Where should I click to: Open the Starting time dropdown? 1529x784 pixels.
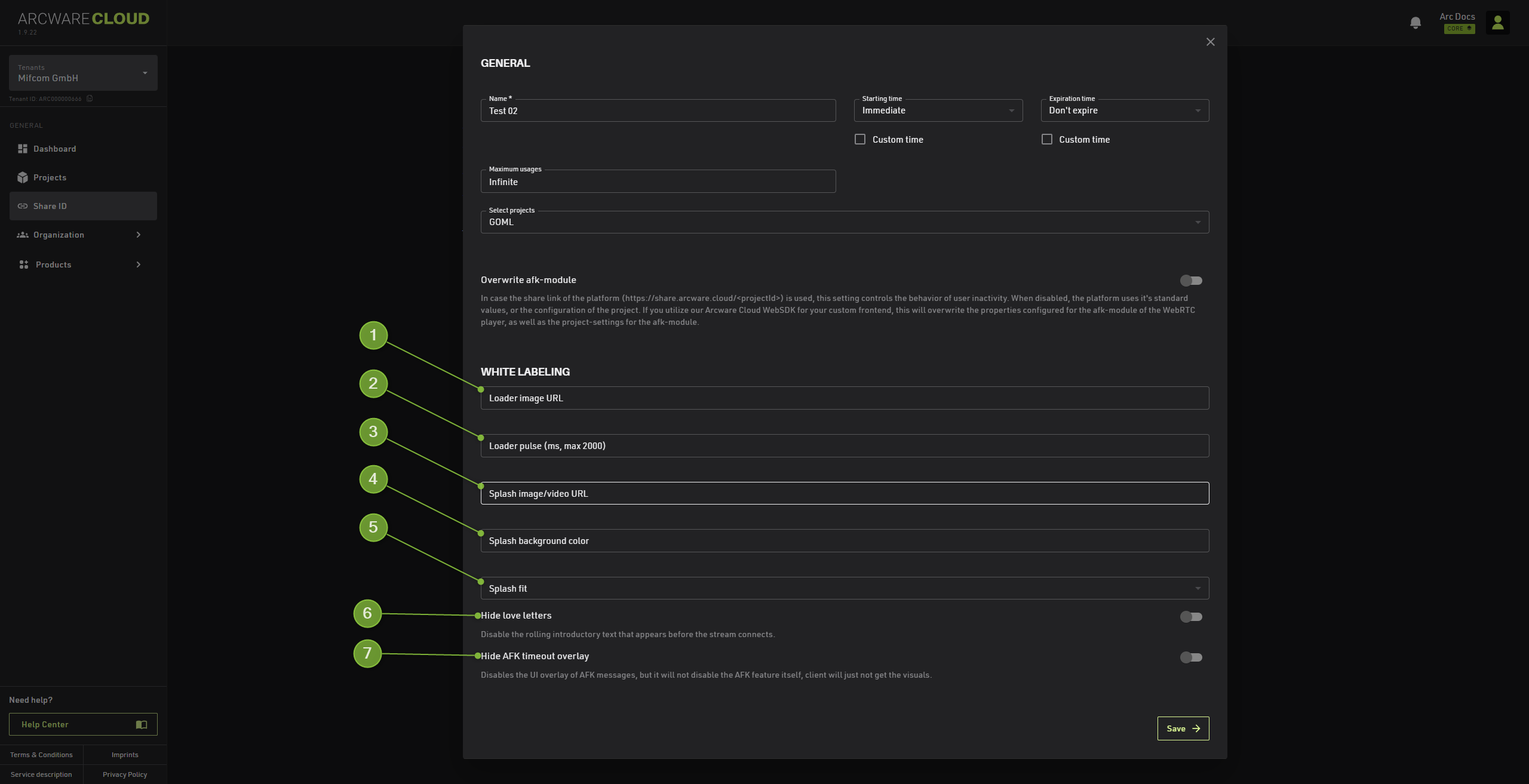click(x=938, y=110)
